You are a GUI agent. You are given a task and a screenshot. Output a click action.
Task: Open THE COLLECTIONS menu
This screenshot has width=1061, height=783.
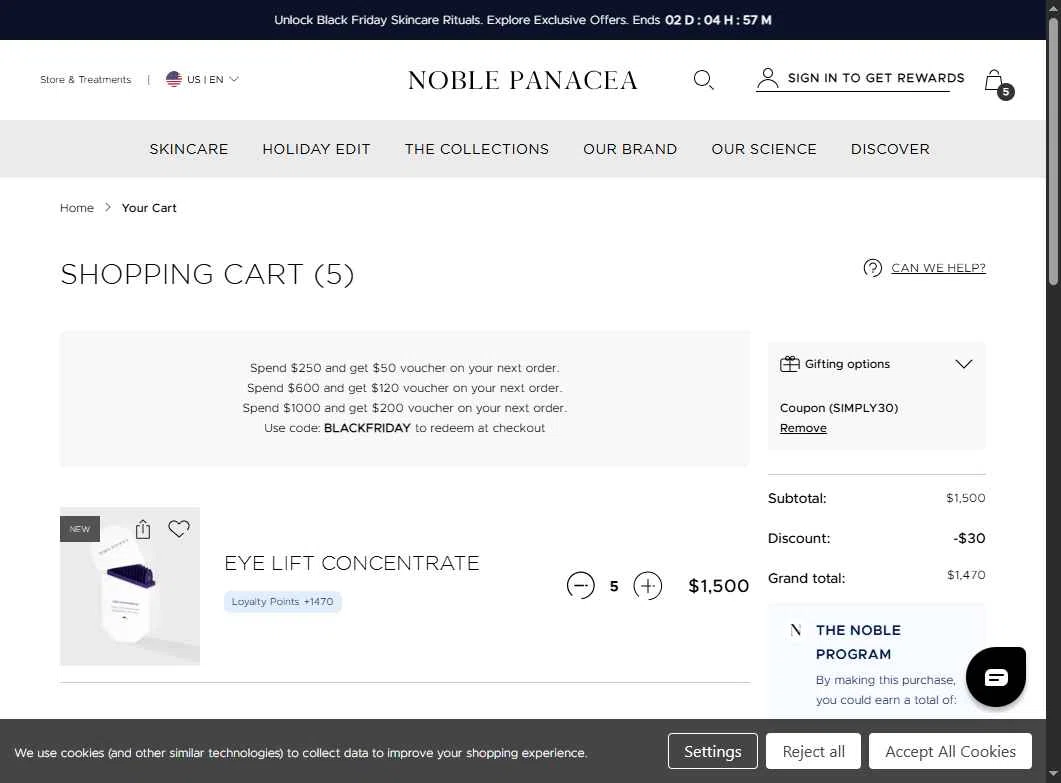pos(477,149)
